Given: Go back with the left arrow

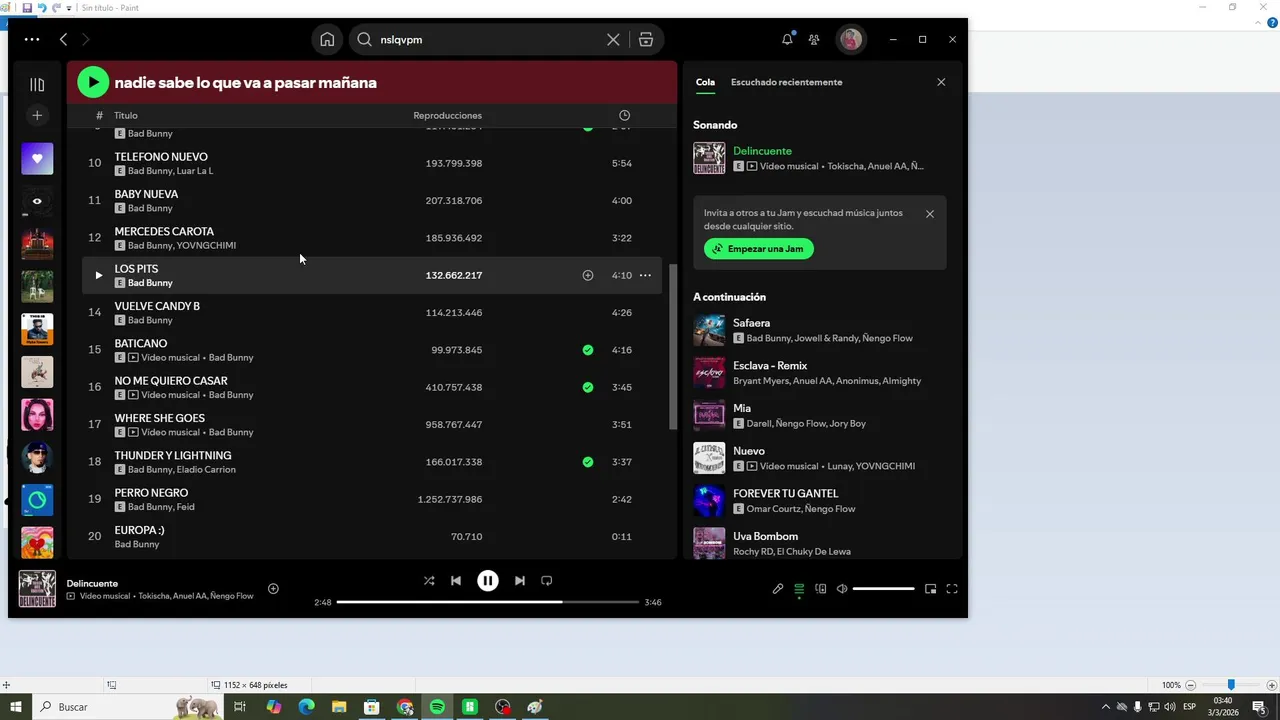Looking at the screenshot, I should [x=63, y=40].
